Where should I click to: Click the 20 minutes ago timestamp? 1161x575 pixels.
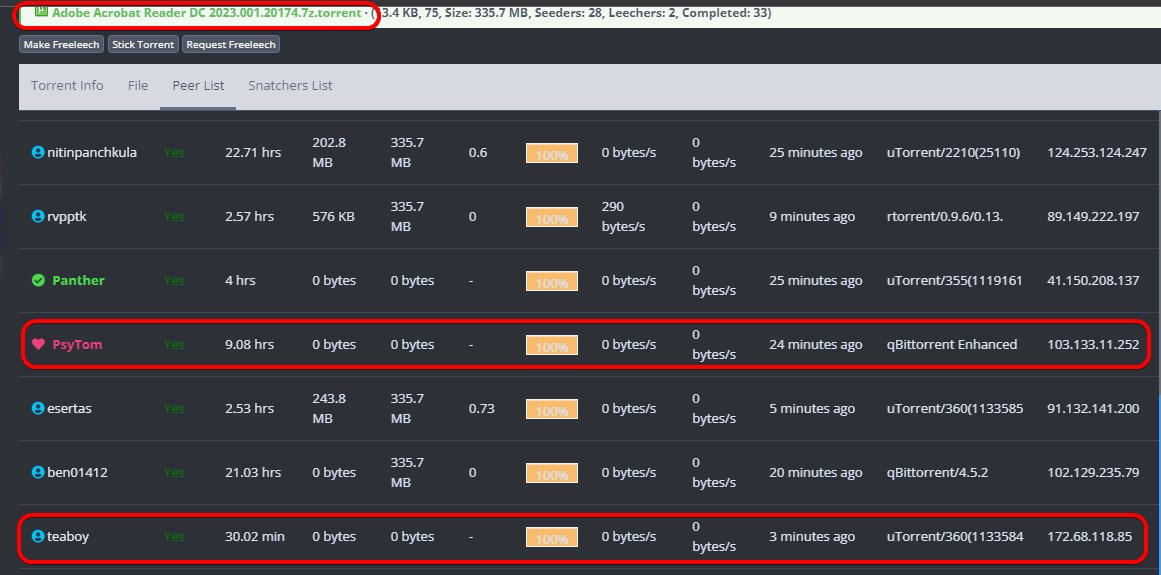(x=815, y=472)
